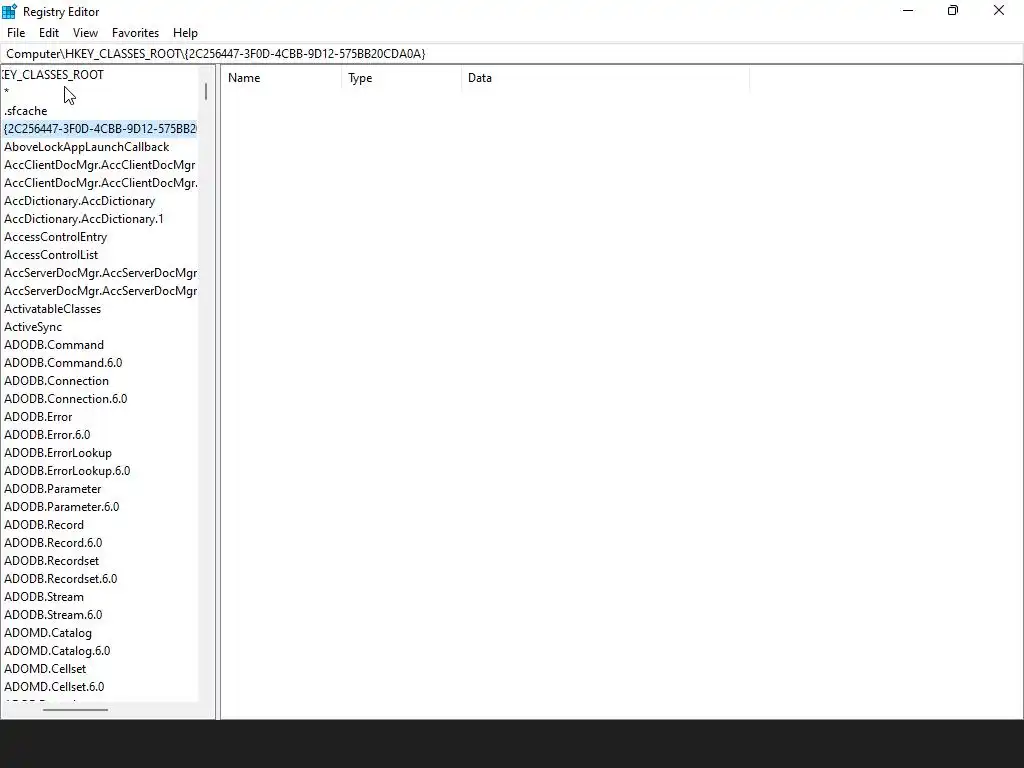
Task: Select the ADODB.Error.6.0 key
Action: tap(47, 435)
